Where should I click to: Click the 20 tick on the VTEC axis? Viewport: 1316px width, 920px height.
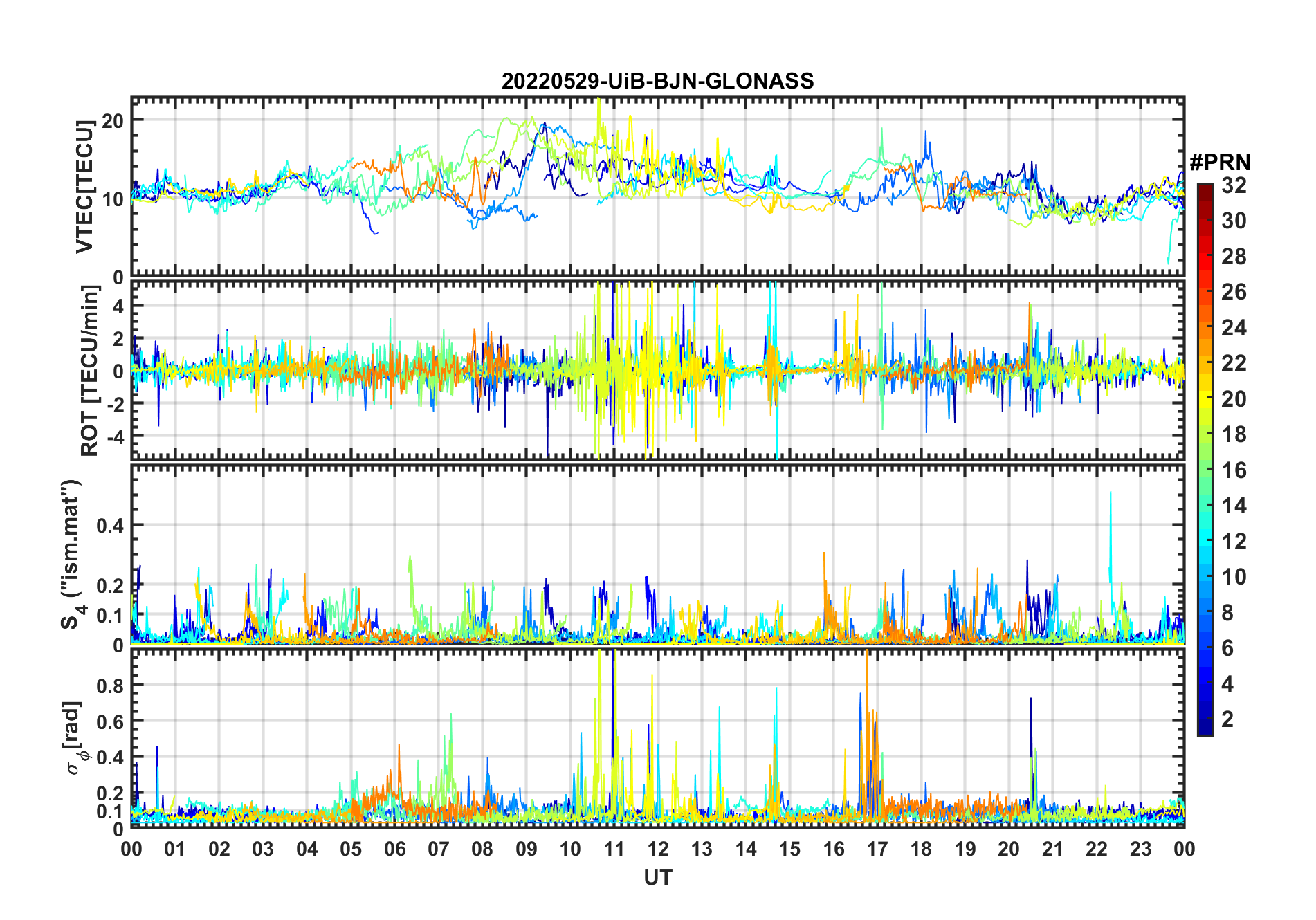point(113,120)
